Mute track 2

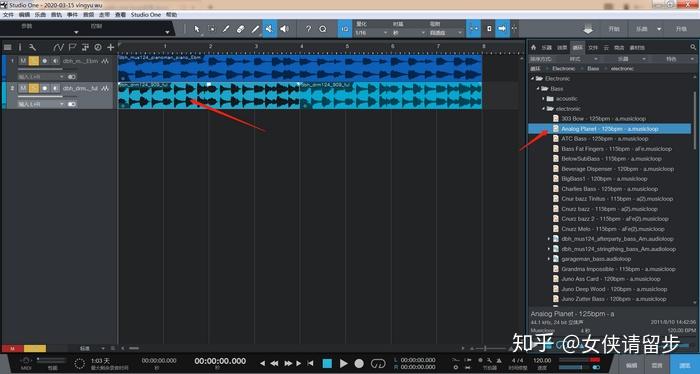[x=23, y=88]
